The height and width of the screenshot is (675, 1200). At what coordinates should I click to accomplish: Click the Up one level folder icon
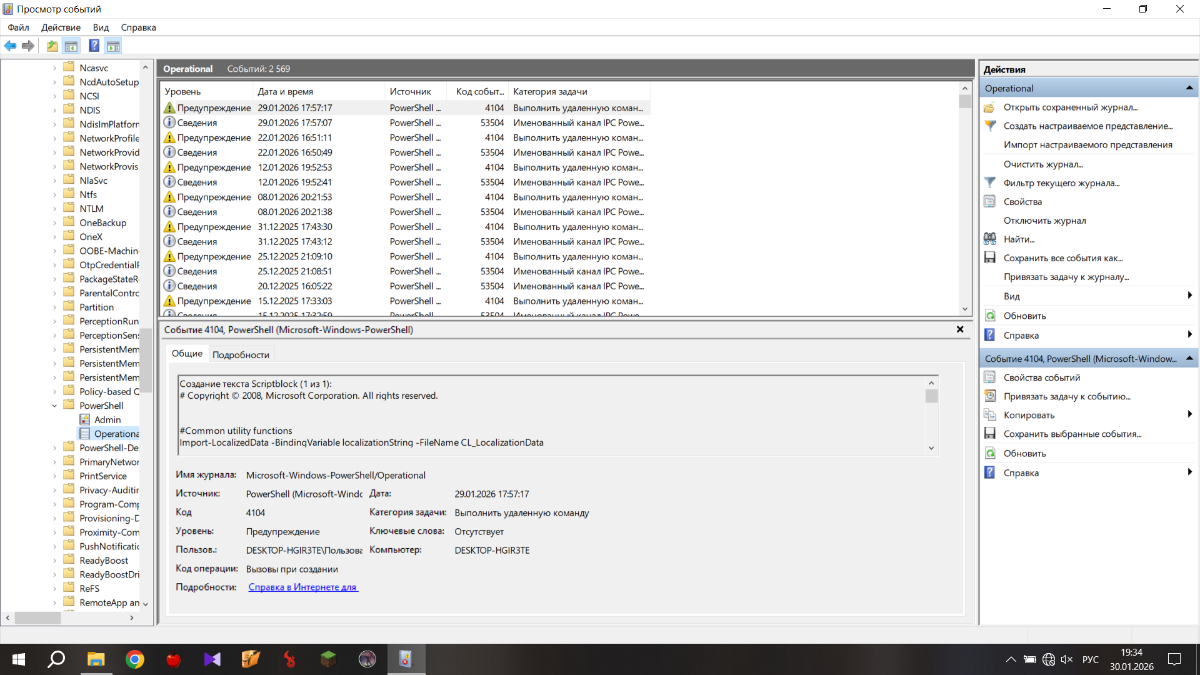pos(52,46)
